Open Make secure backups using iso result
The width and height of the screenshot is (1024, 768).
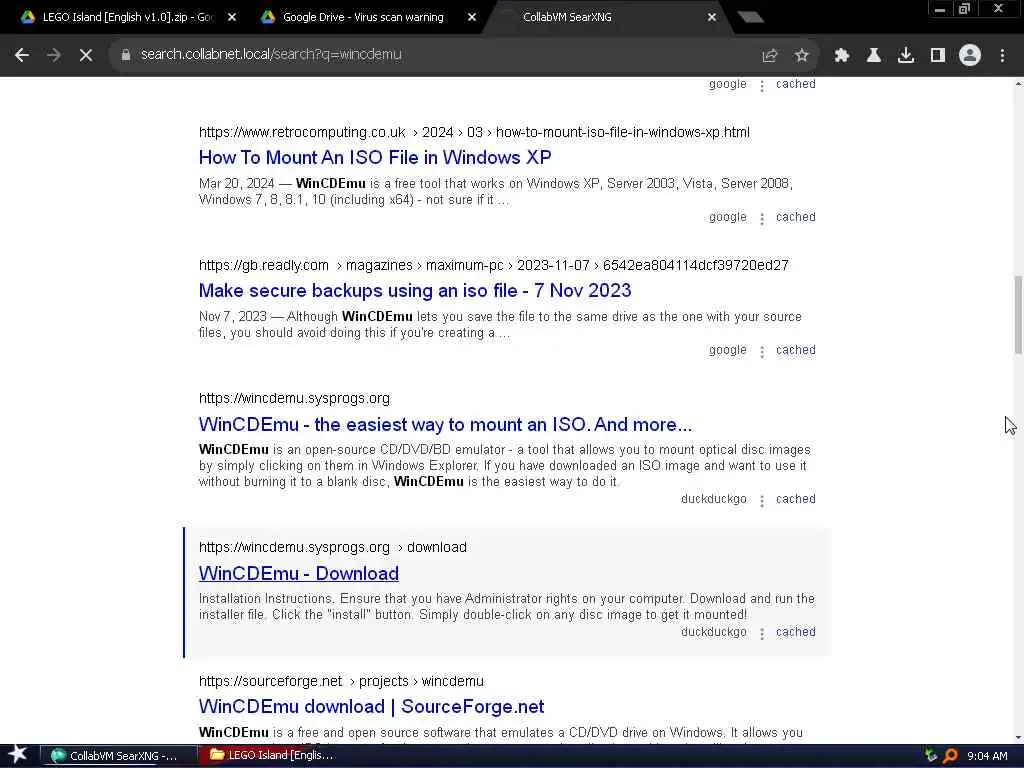[415, 291]
